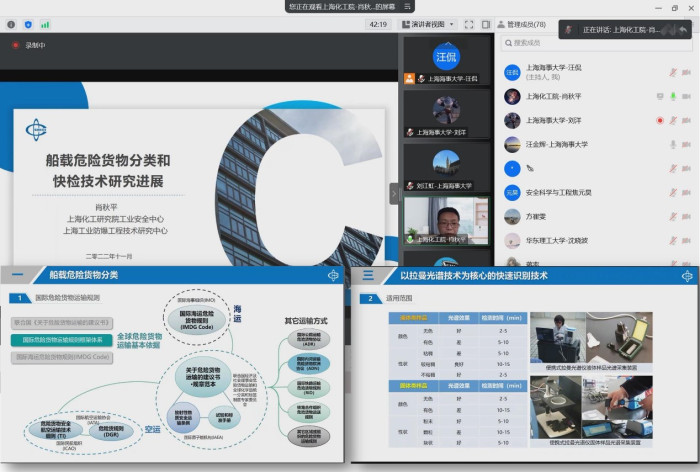
Task: Open the 管理成员(78) panel header
Action: point(521,25)
